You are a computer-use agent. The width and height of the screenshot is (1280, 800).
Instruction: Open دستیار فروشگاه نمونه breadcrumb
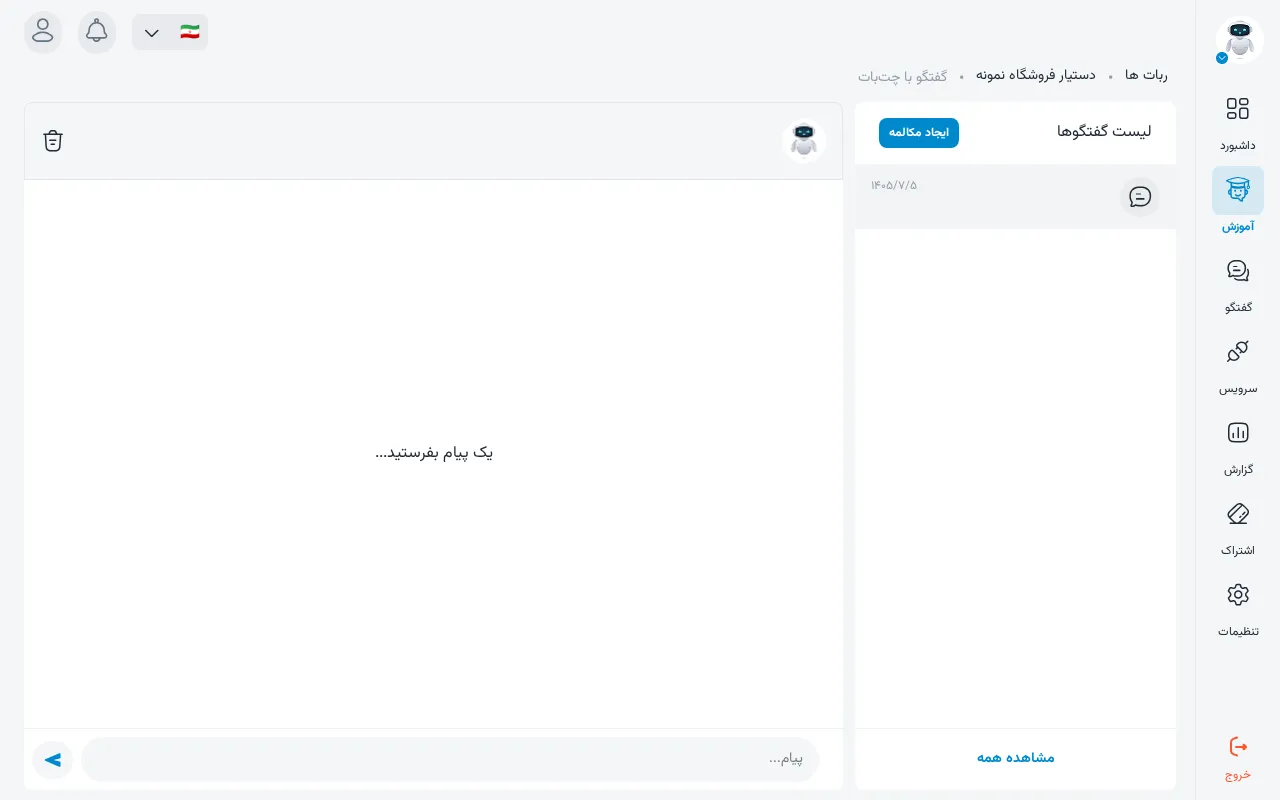click(1035, 75)
